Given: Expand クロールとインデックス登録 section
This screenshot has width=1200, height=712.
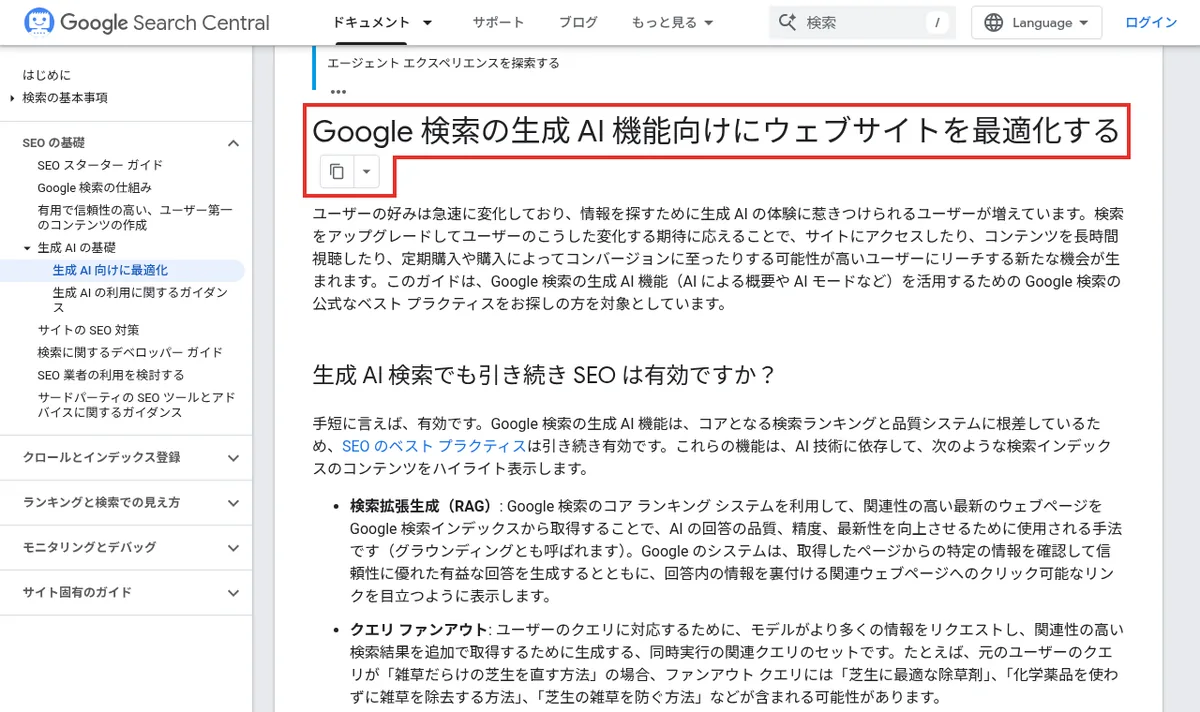Looking at the screenshot, I should click(233, 458).
